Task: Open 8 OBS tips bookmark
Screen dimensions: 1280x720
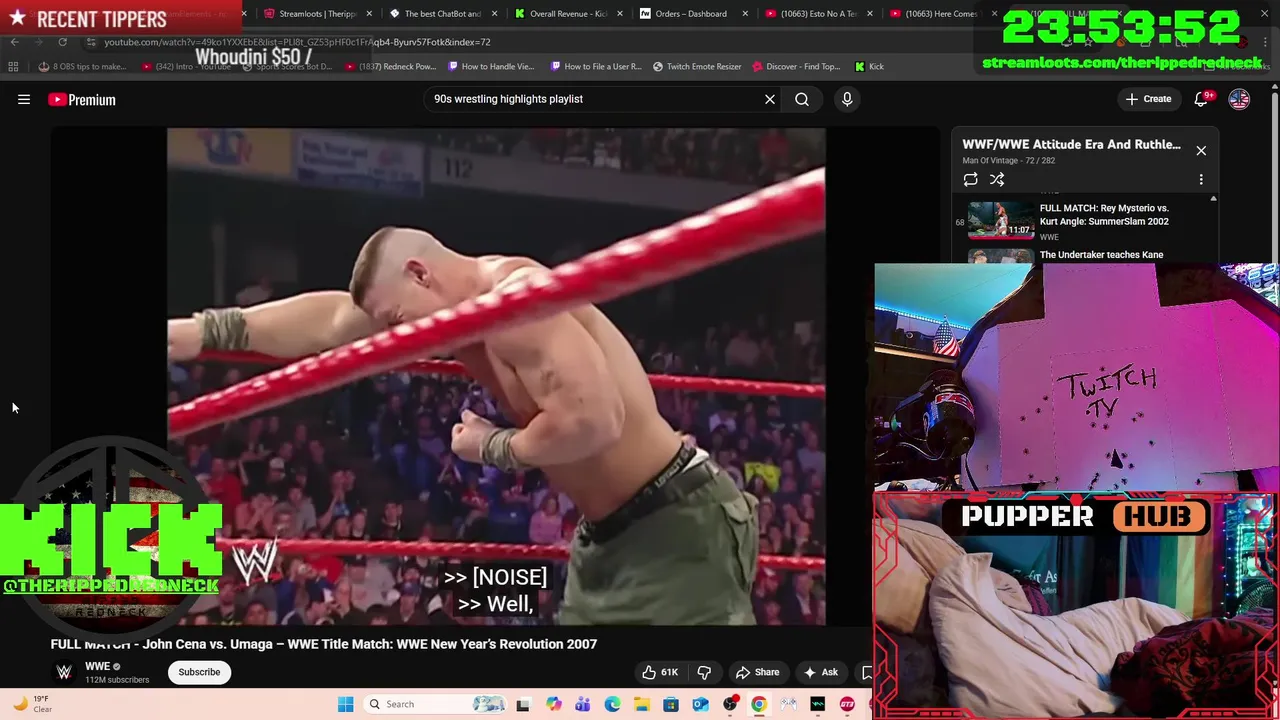Action: pyautogui.click(x=82, y=66)
